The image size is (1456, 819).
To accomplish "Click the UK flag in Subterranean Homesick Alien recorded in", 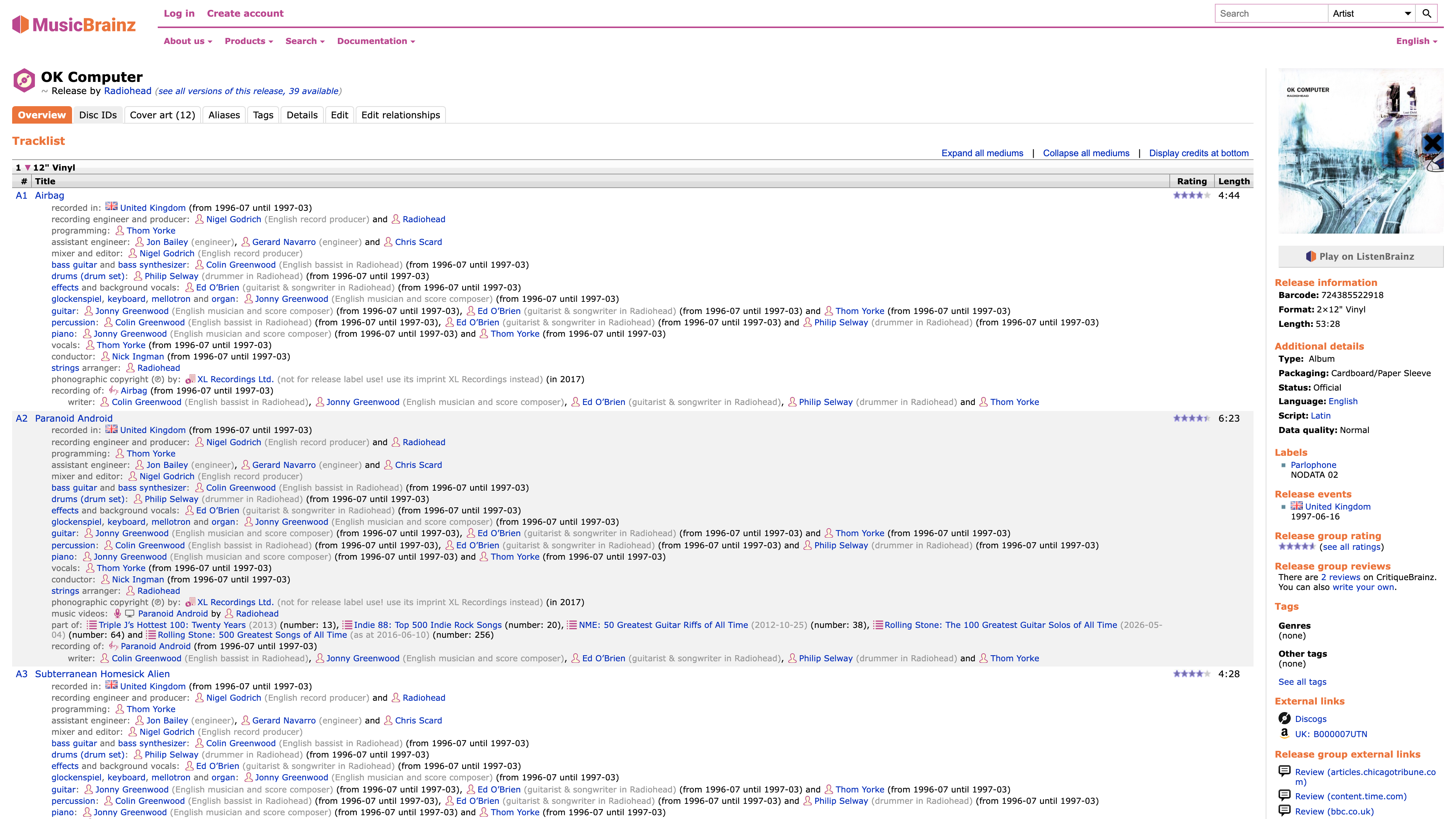I will tap(111, 685).
